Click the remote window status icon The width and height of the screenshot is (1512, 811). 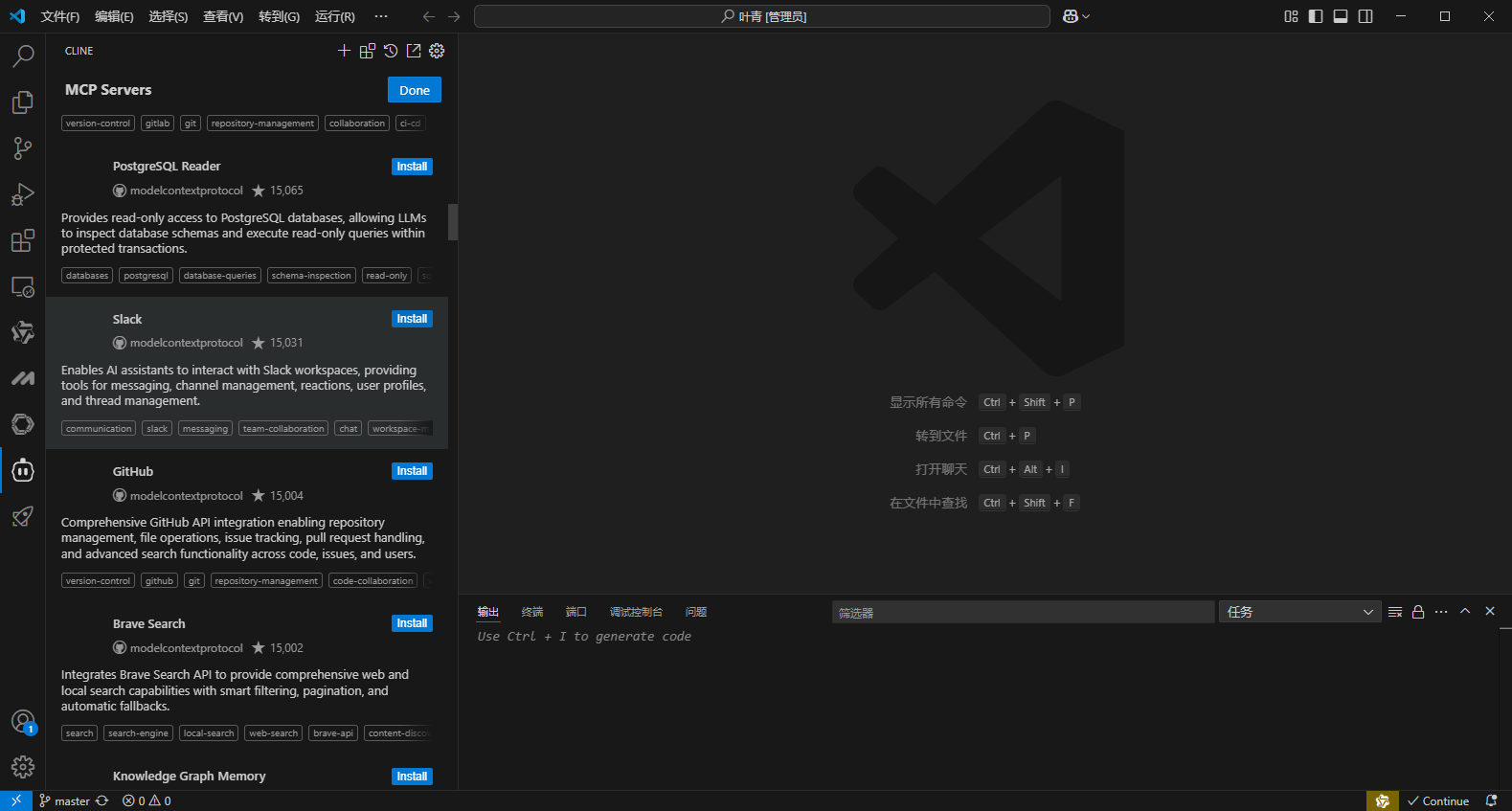click(x=16, y=800)
